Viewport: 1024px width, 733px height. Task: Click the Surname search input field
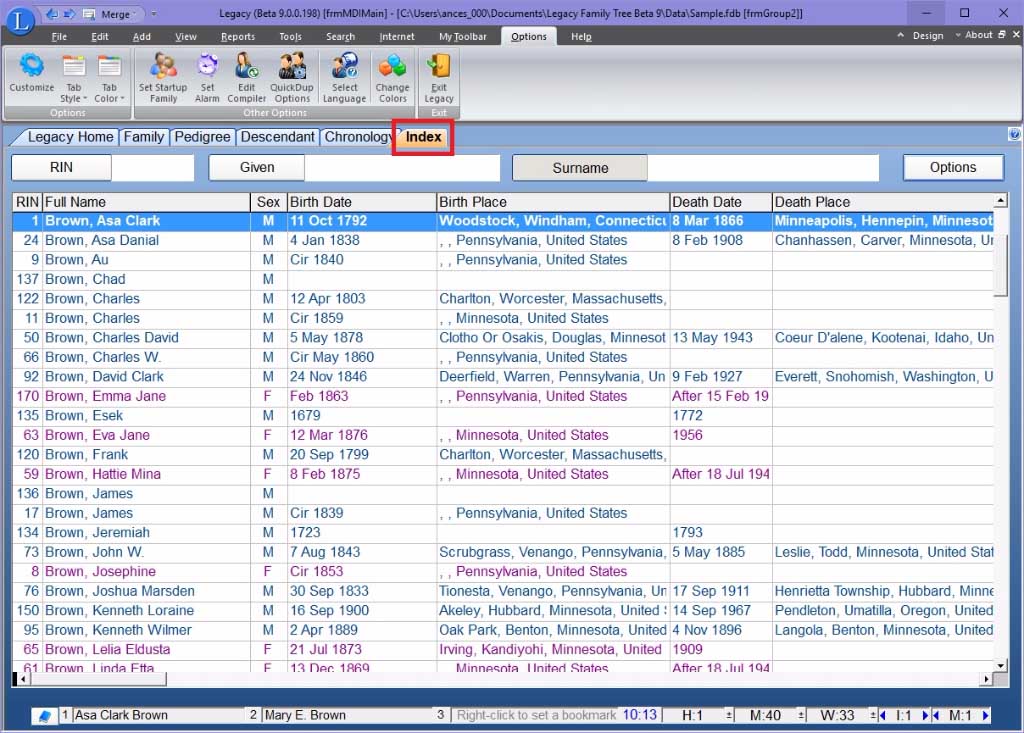click(x=763, y=168)
